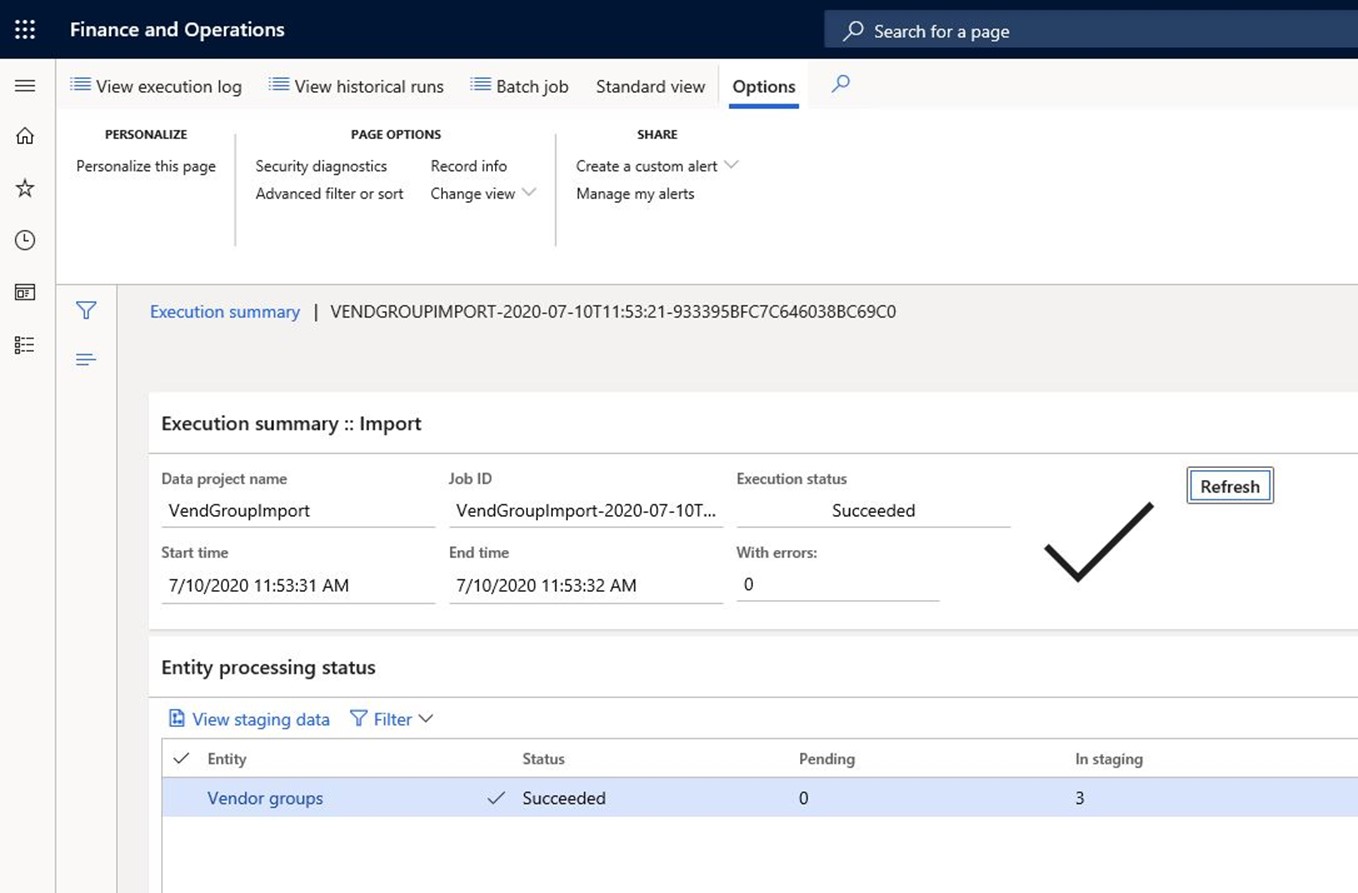Screen dimensions: 1358x893
Task: Select the Standard view option
Action: pos(650,86)
